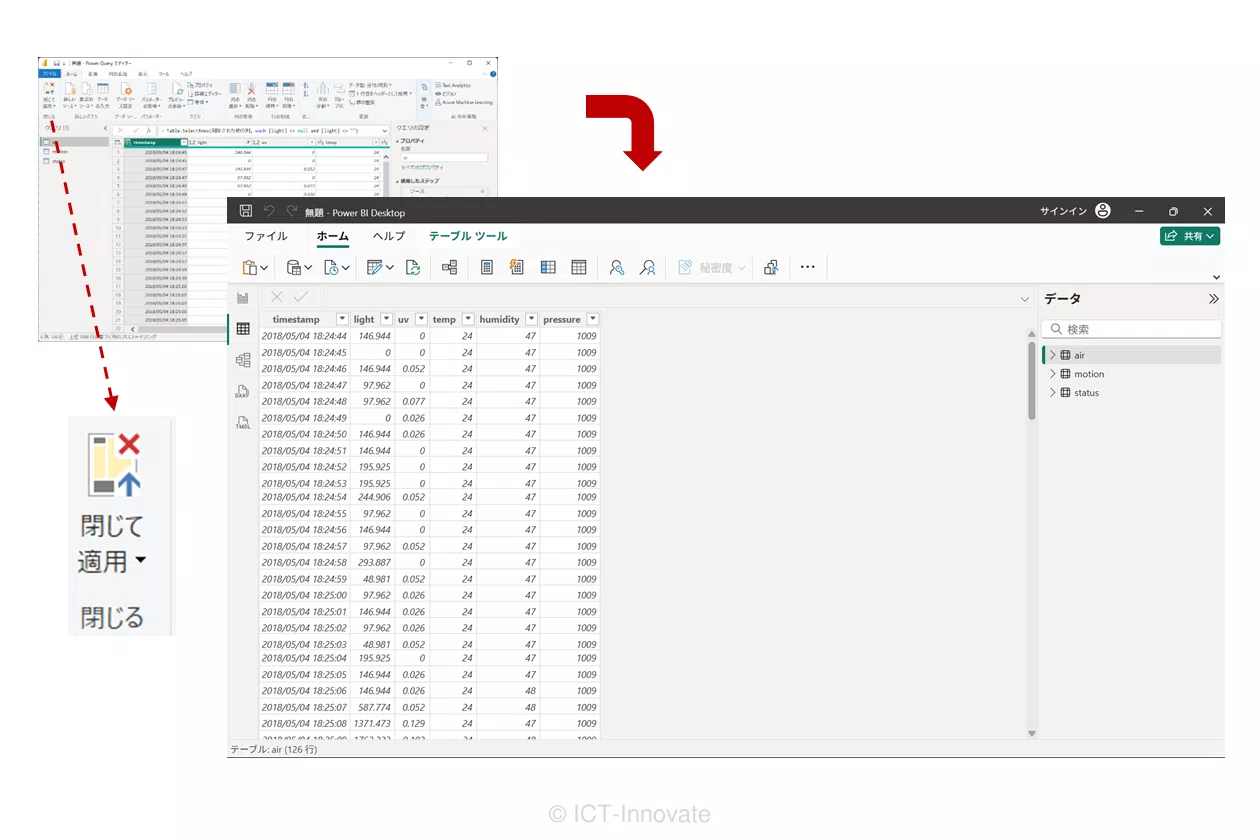Click Azure Machine Learning in Power Query ribbon
The image size is (1260, 840).
point(463,102)
